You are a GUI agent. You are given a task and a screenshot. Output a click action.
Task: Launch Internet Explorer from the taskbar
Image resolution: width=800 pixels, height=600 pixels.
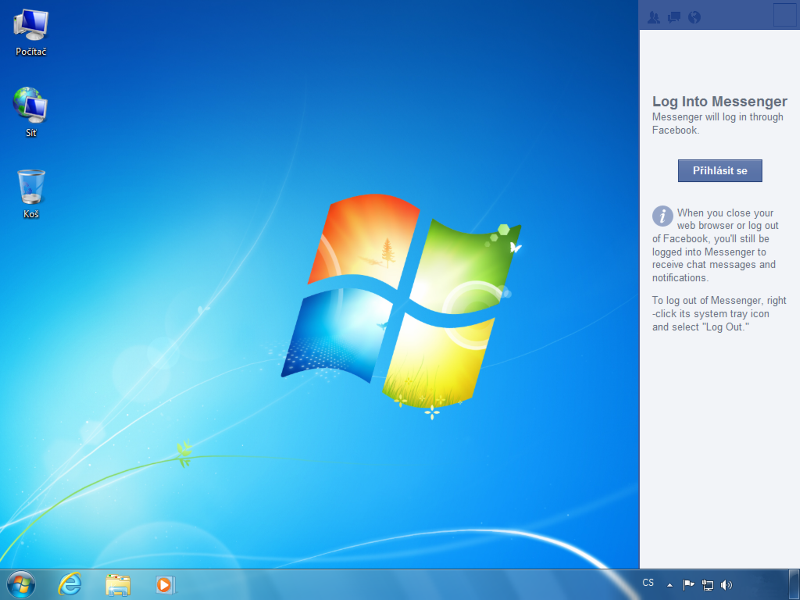(69, 585)
